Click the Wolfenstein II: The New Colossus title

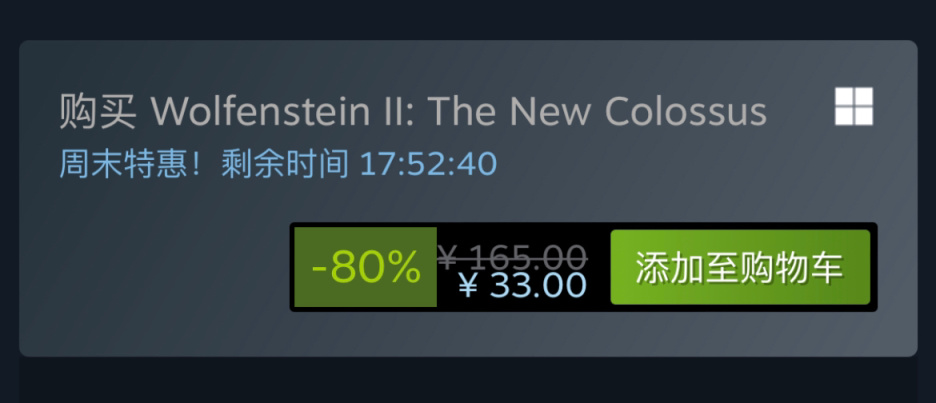[458, 111]
